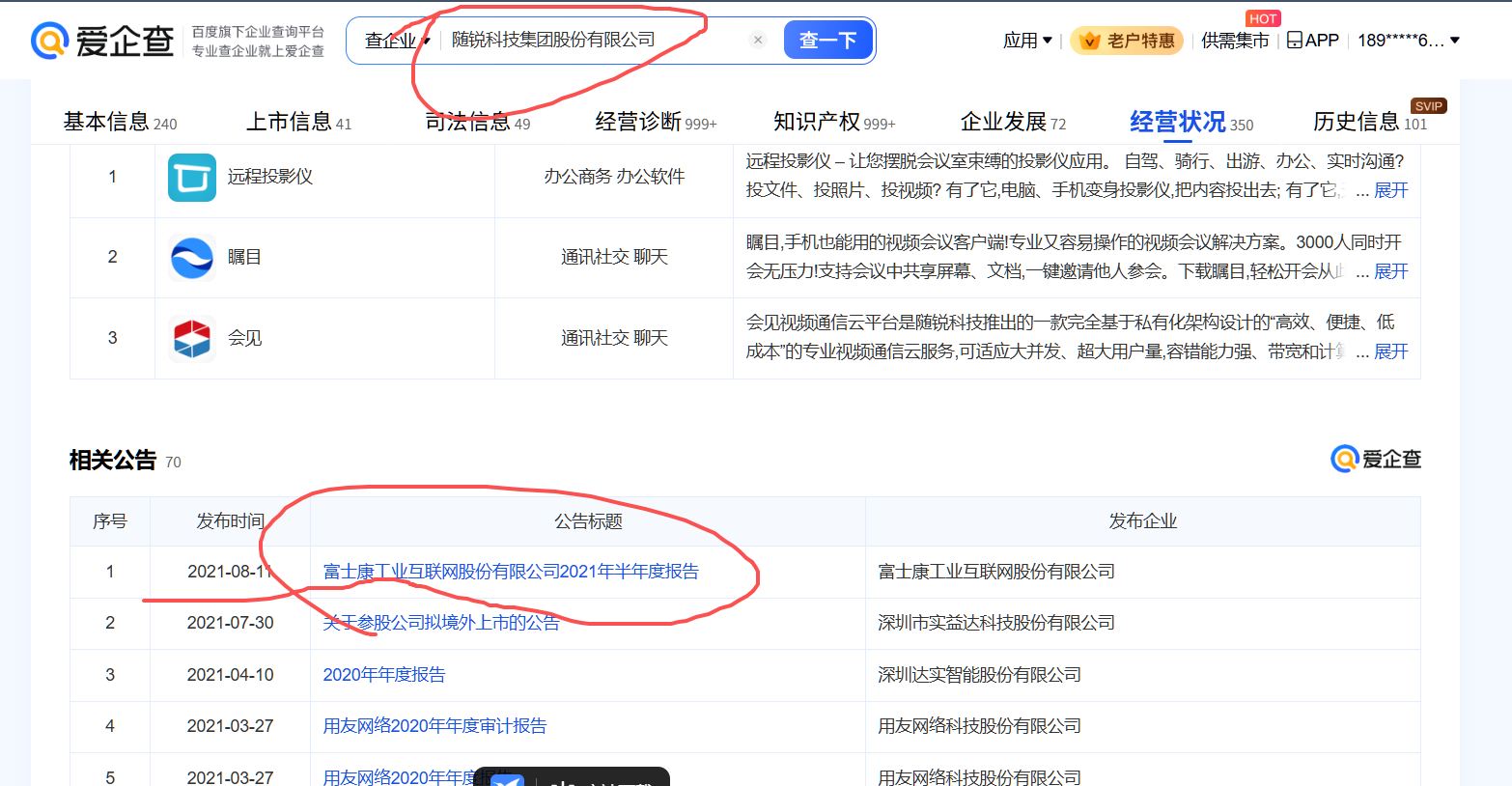This screenshot has width=1512, height=786.
Task: Click publisher 深圳市实益达科技股份有限公司
Action: [996, 623]
